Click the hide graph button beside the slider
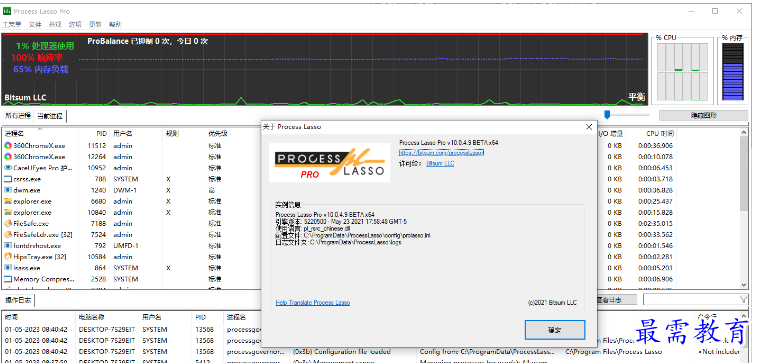 [703, 115]
